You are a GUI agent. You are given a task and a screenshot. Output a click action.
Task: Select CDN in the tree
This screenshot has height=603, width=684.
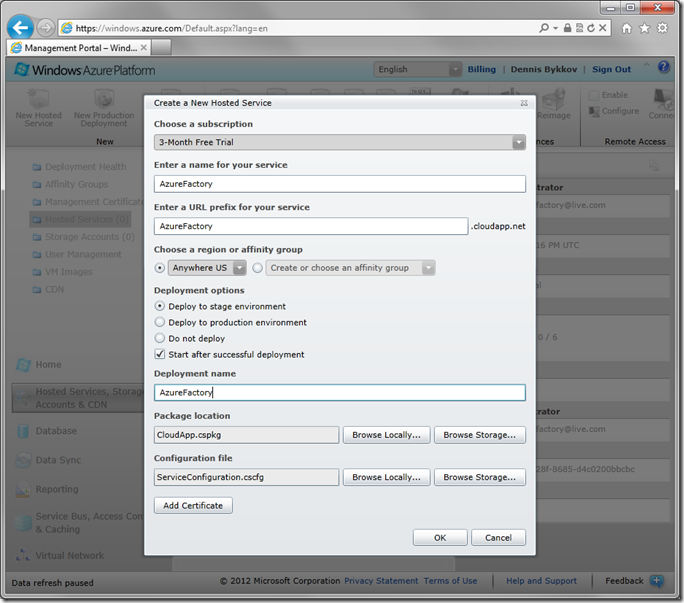[x=55, y=289]
